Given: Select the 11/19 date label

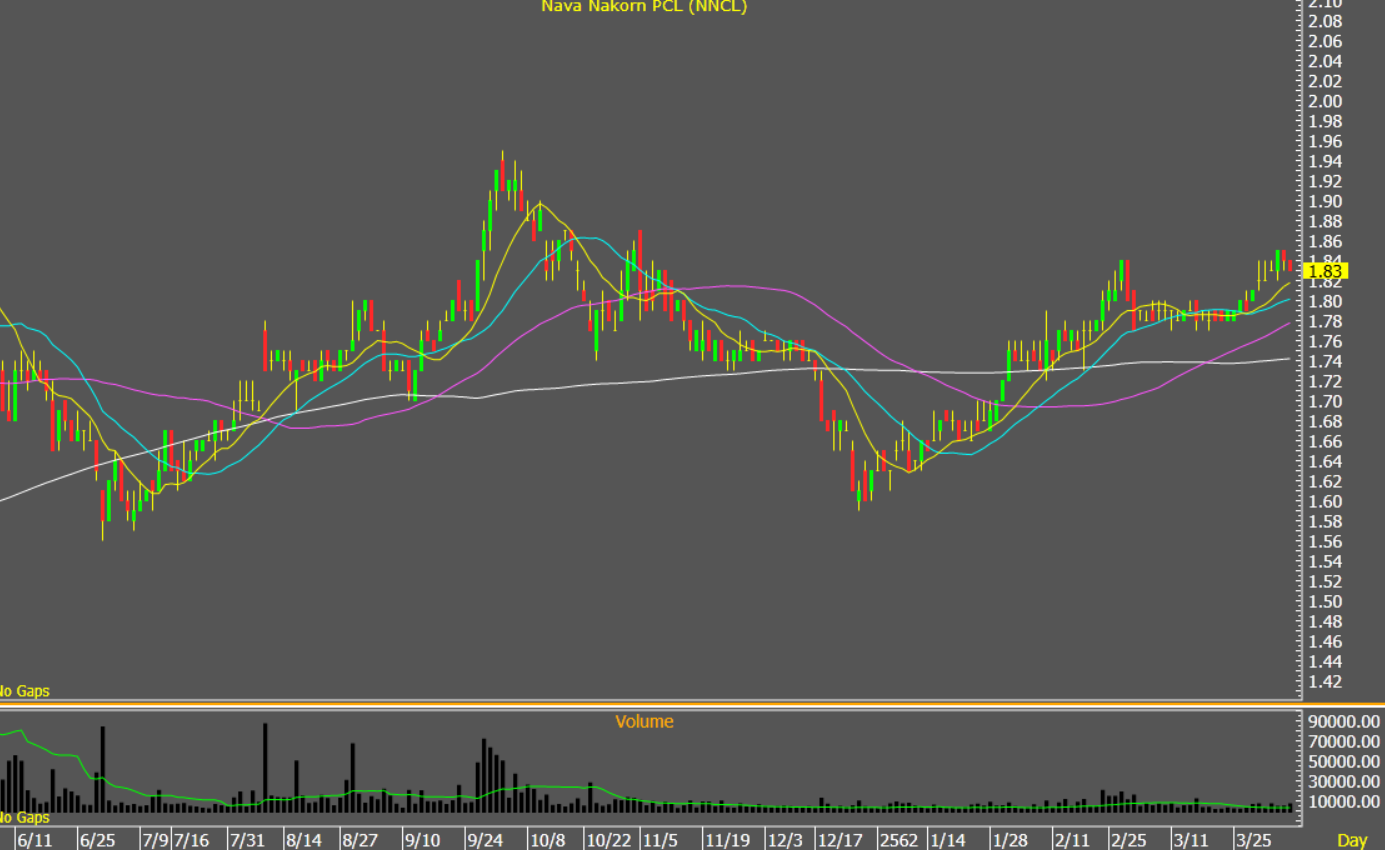Looking at the screenshot, I should 726,840.
